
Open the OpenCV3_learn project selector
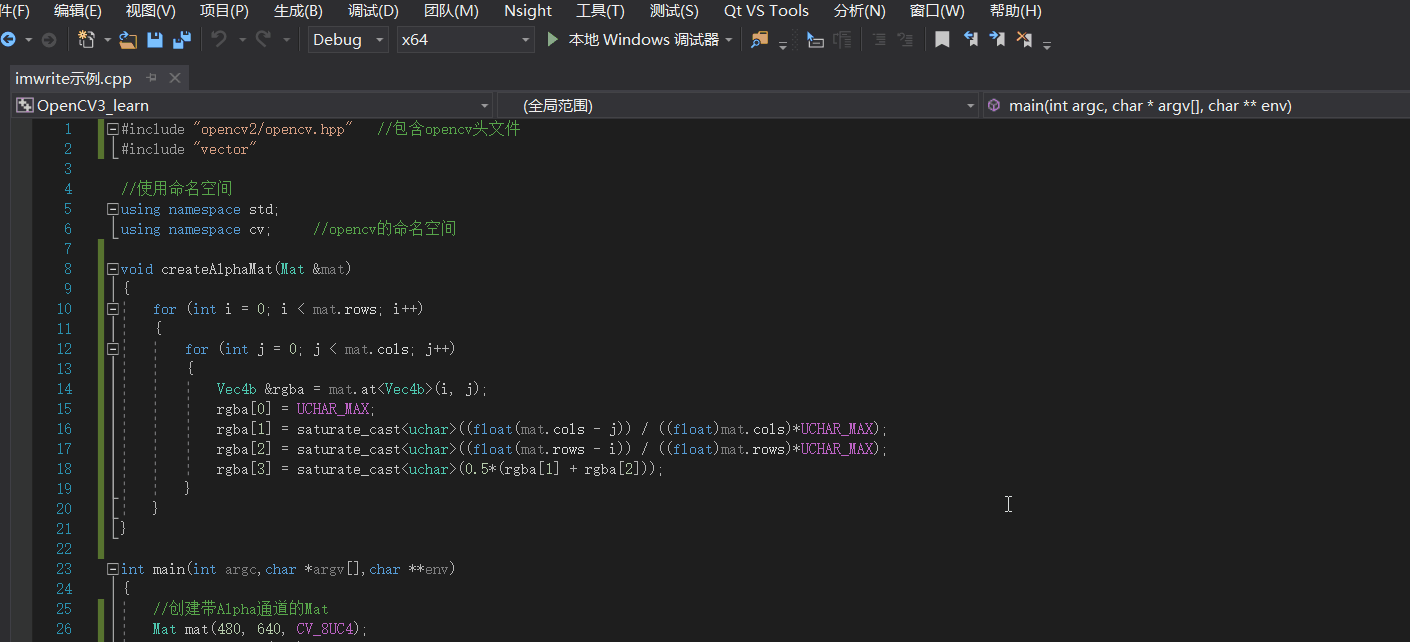point(250,104)
